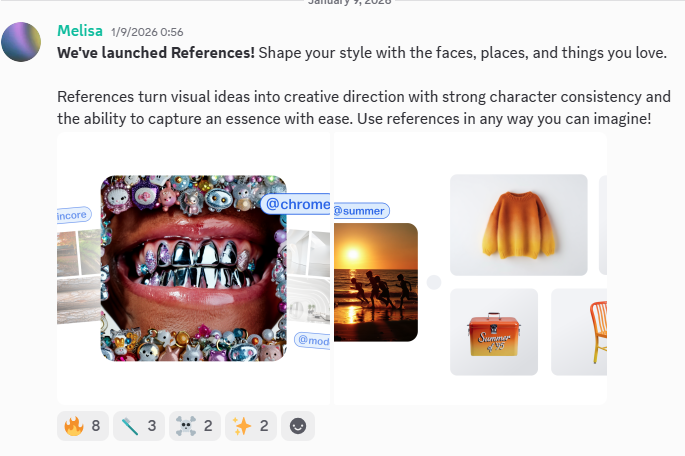
Task: Open the add reaction emoji picker
Action: tap(298, 425)
